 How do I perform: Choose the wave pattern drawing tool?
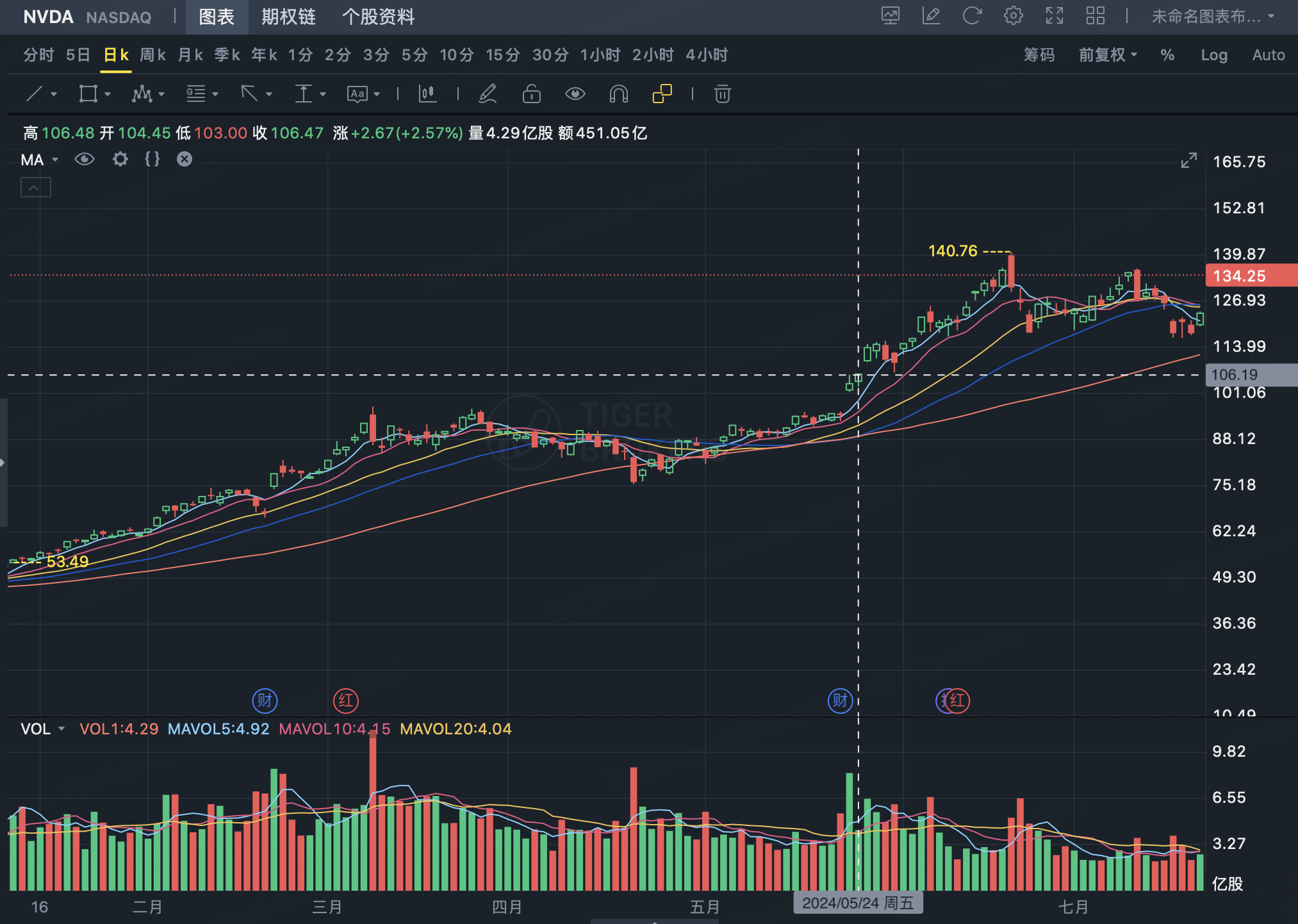click(x=142, y=94)
